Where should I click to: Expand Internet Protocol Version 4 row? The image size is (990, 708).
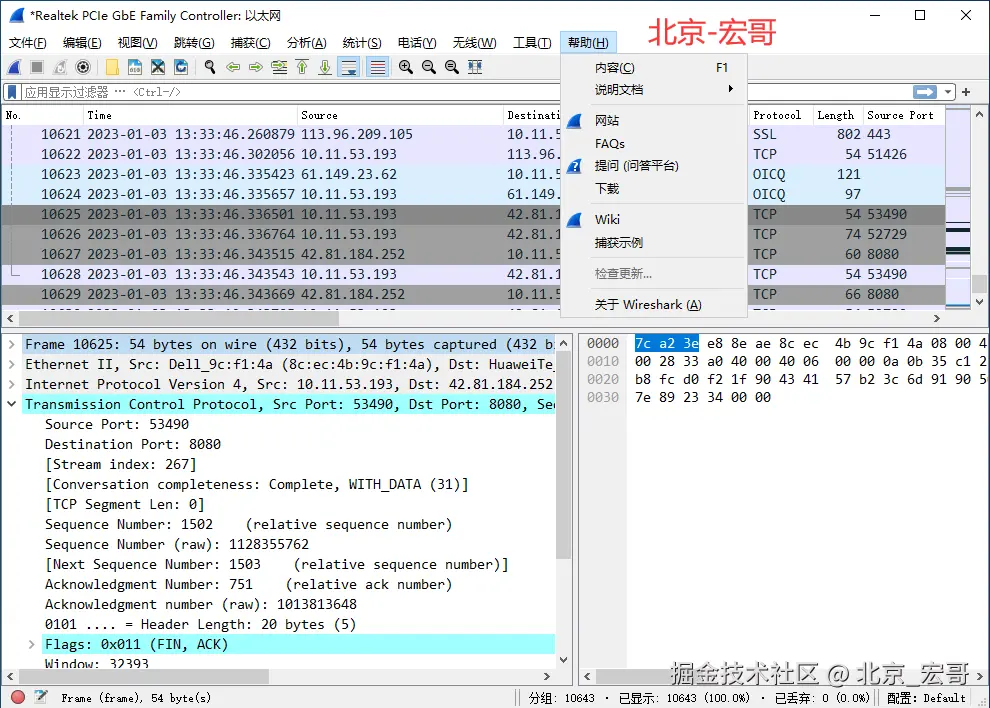tap(11, 384)
